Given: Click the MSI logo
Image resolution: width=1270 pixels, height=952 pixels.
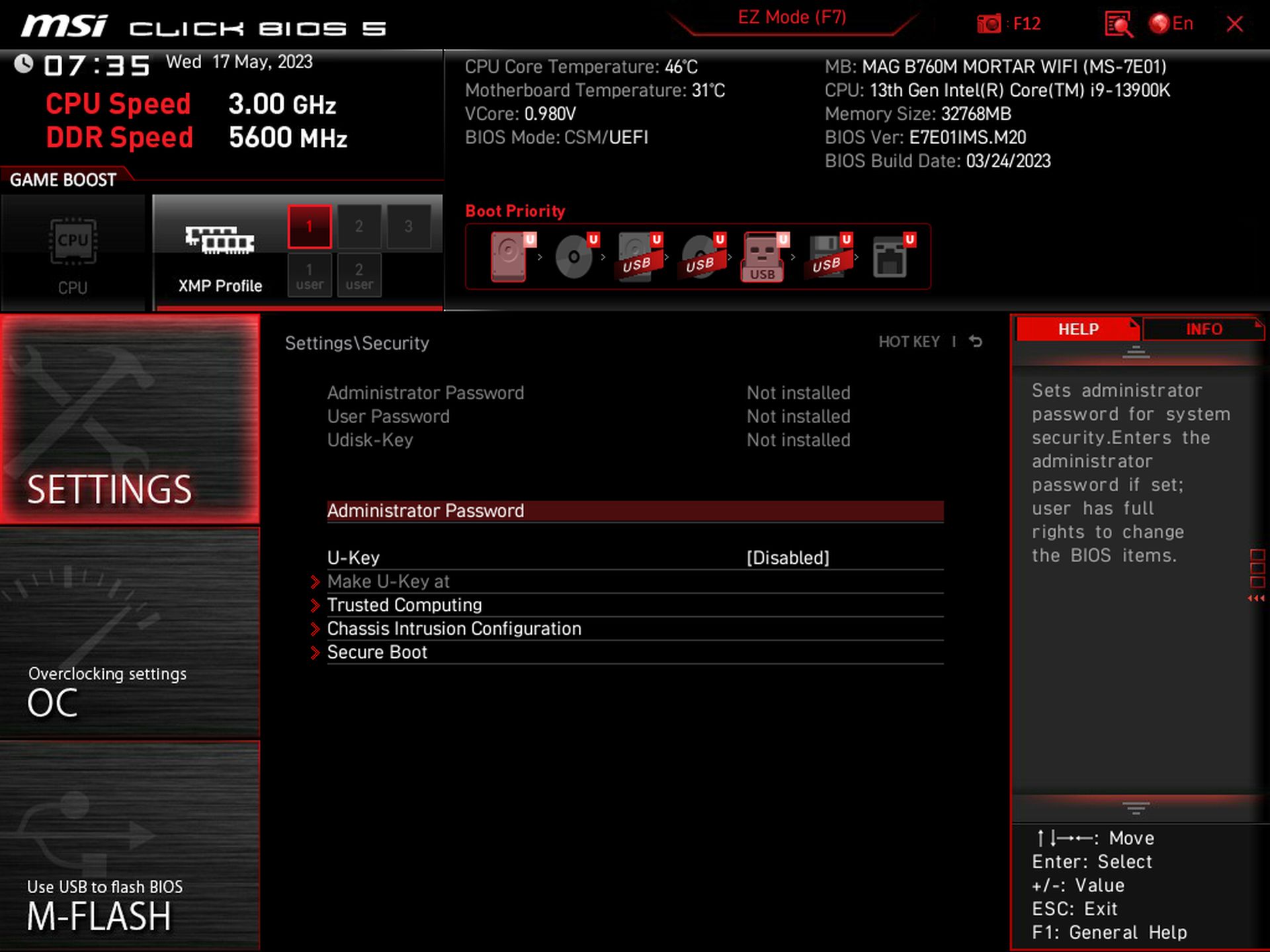Looking at the screenshot, I should point(64,26).
